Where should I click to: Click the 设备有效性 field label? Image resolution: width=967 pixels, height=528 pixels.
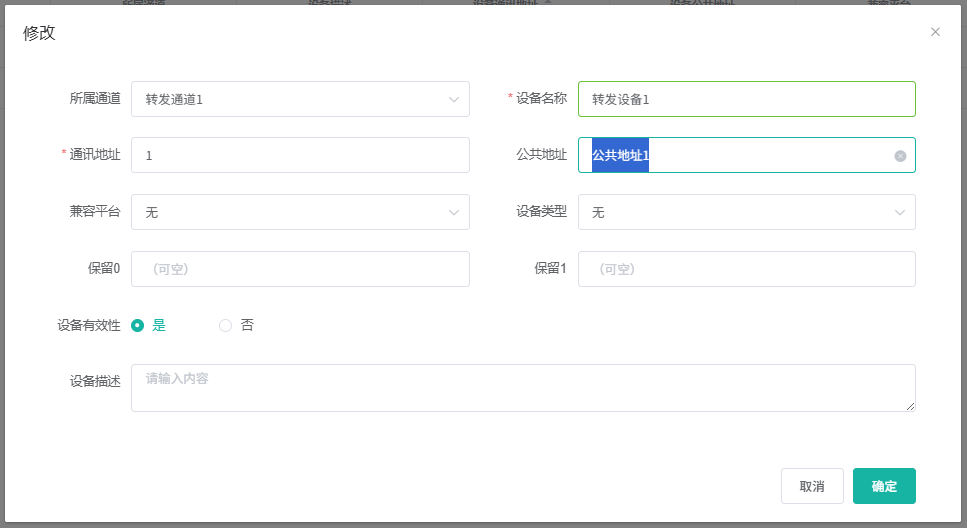[89, 325]
